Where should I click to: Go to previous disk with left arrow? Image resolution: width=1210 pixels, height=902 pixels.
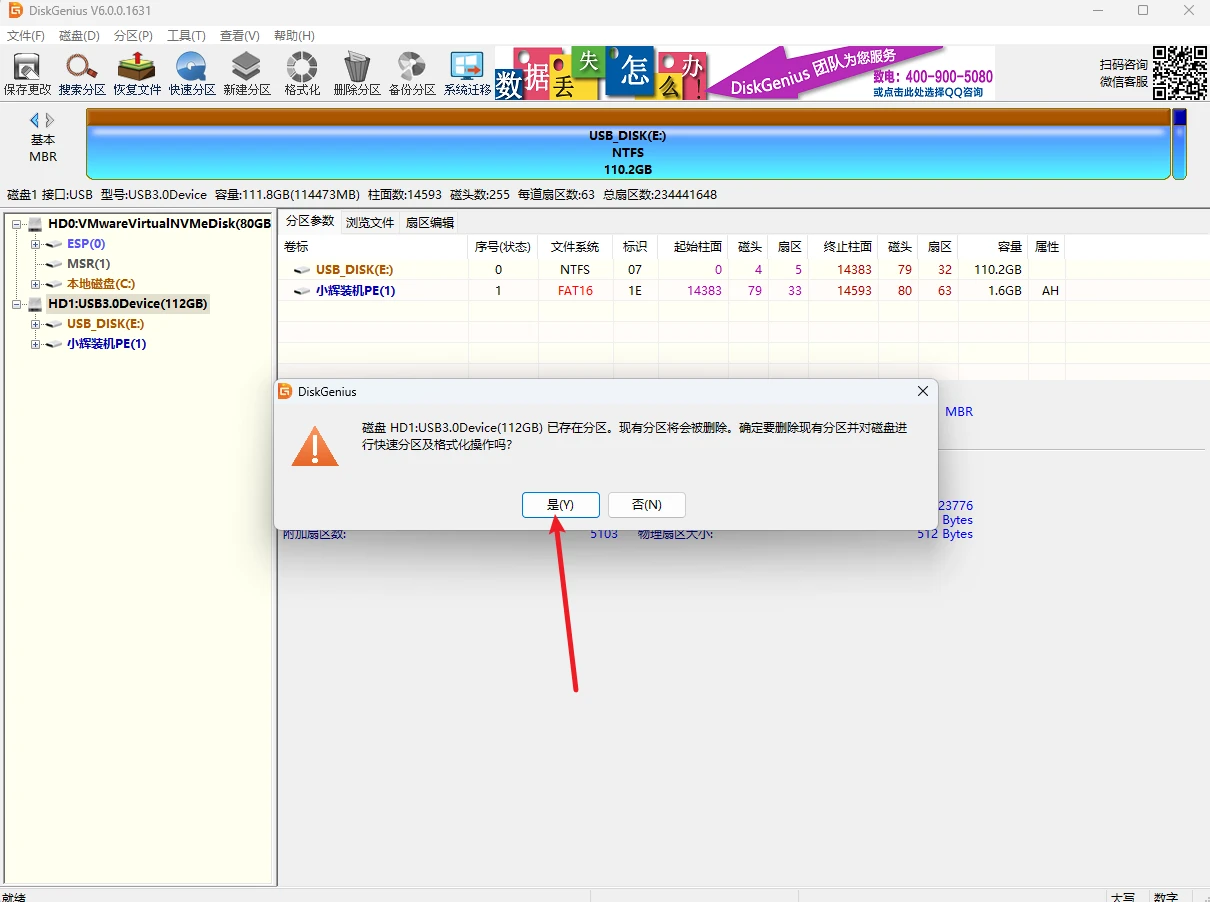tap(34, 120)
